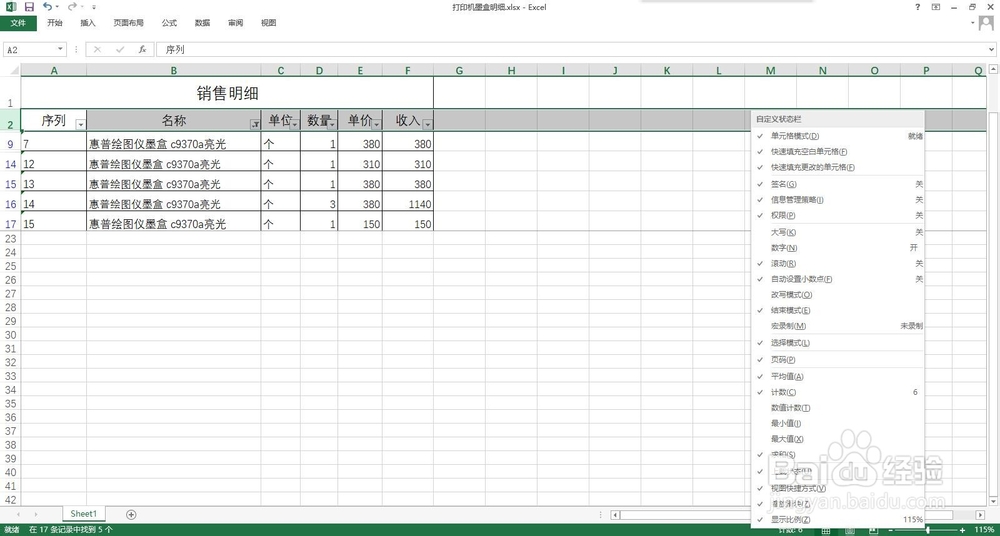Image resolution: width=1000 pixels, height=536 pixels.
Task: Enable 改写模式(O) option
Action: tap(838, 295)
